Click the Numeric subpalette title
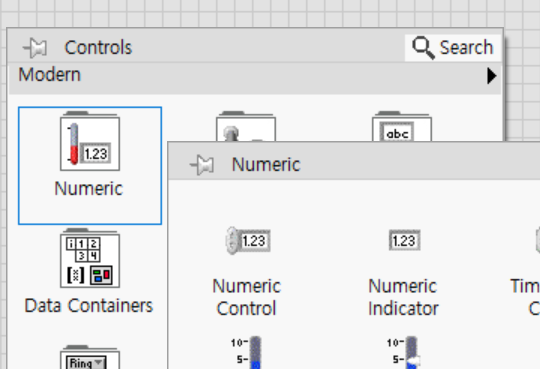Image resolution: width=540 pixels, height=369 pixels. point(266,164)
